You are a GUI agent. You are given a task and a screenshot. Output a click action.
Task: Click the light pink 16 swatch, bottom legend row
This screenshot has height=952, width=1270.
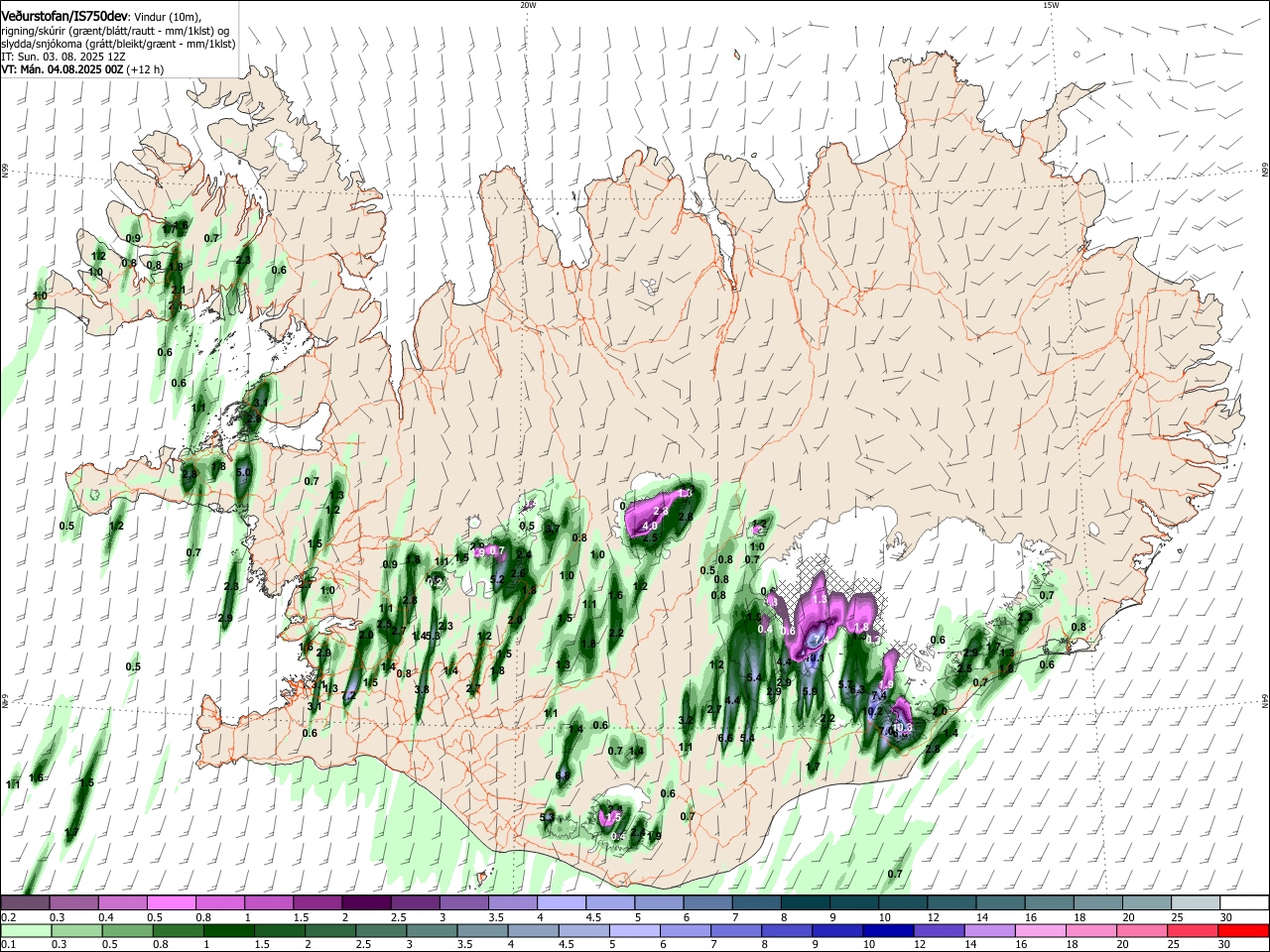pyautogui.click(x=1040, y=931)
